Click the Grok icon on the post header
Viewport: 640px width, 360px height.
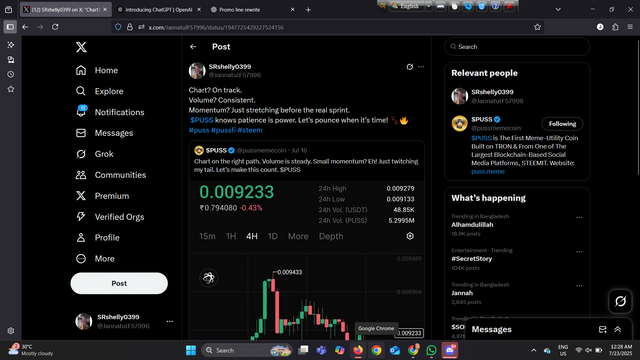pos(410,67)
